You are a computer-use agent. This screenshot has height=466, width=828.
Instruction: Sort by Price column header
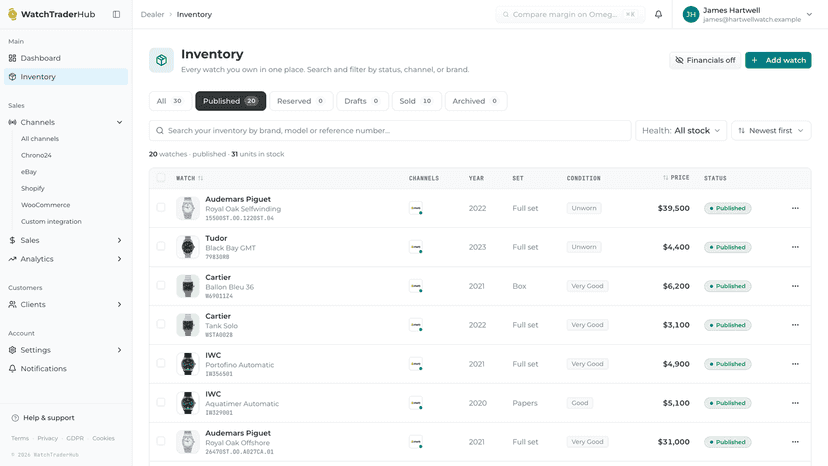click(x=676, y=178)
